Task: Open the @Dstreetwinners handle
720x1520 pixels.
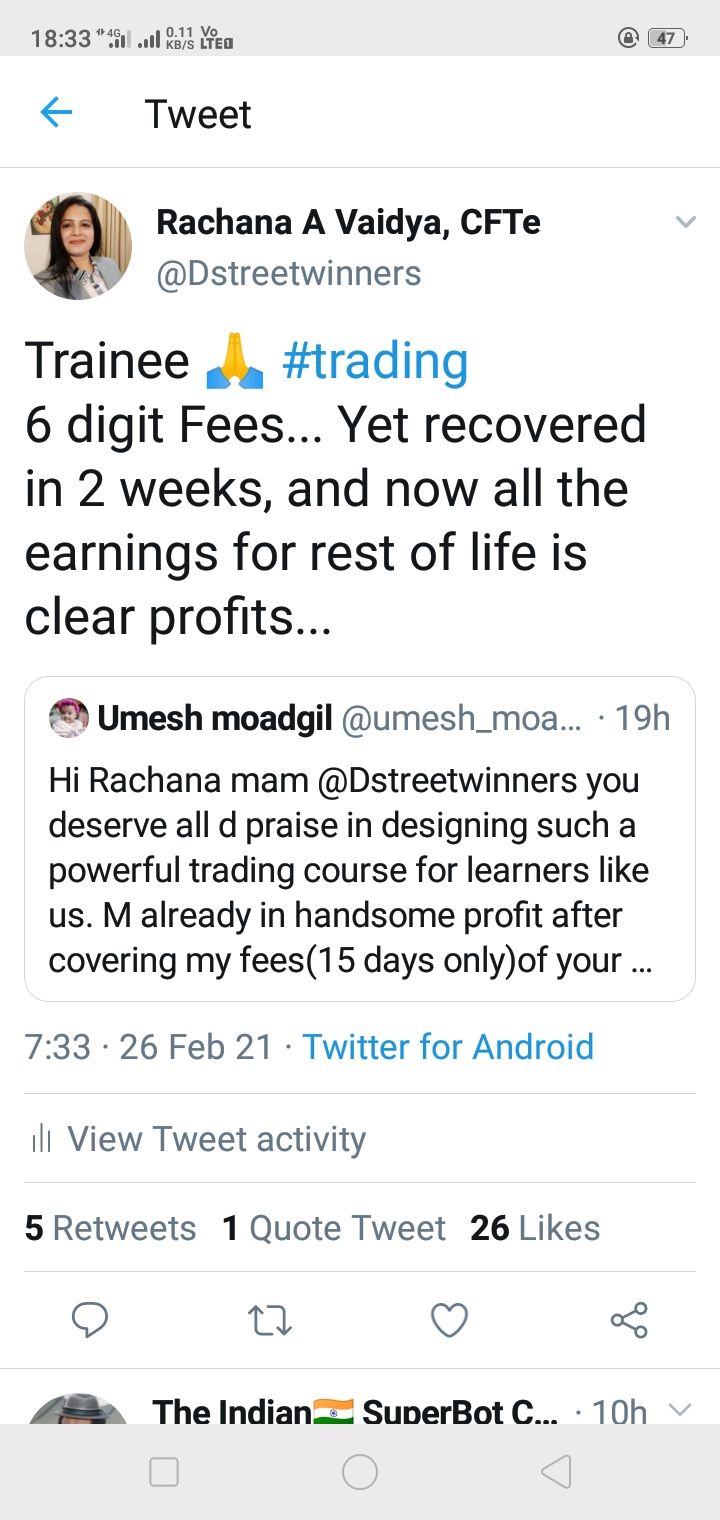Action: click(x=289, y=273)
